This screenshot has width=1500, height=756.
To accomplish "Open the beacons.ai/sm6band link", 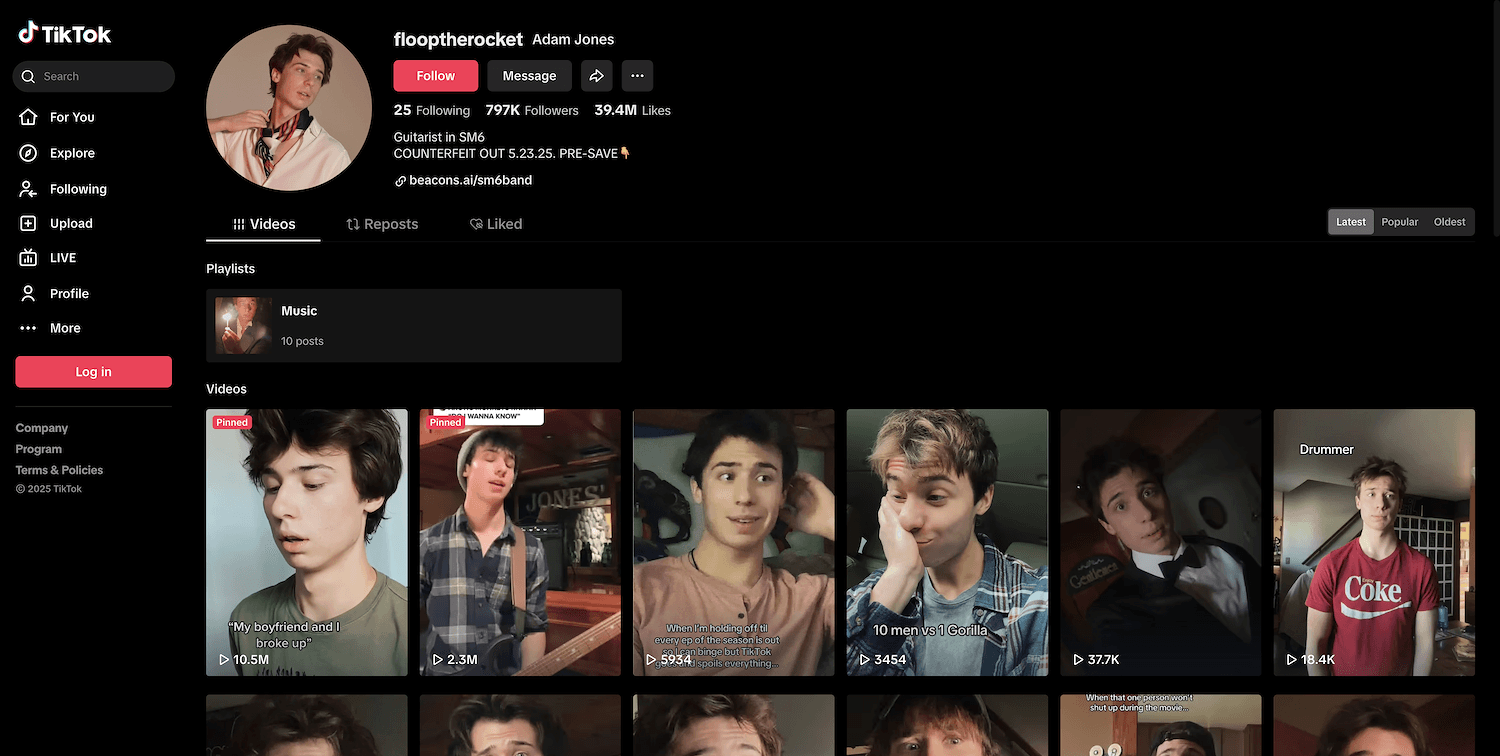I will coord(470,181).
